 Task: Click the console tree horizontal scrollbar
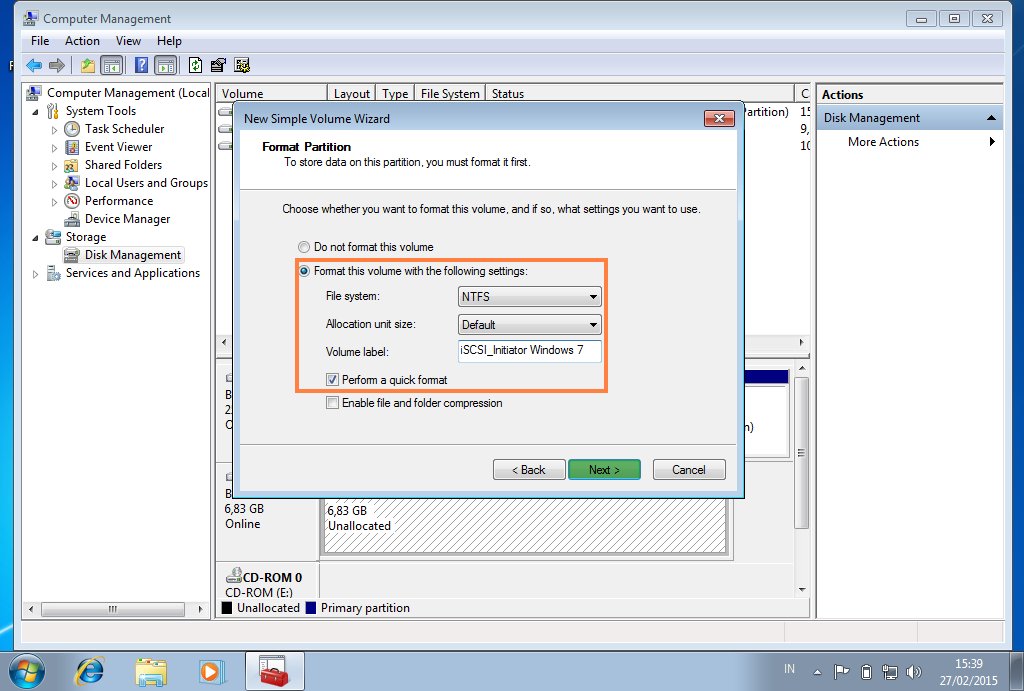click(114, 609)
